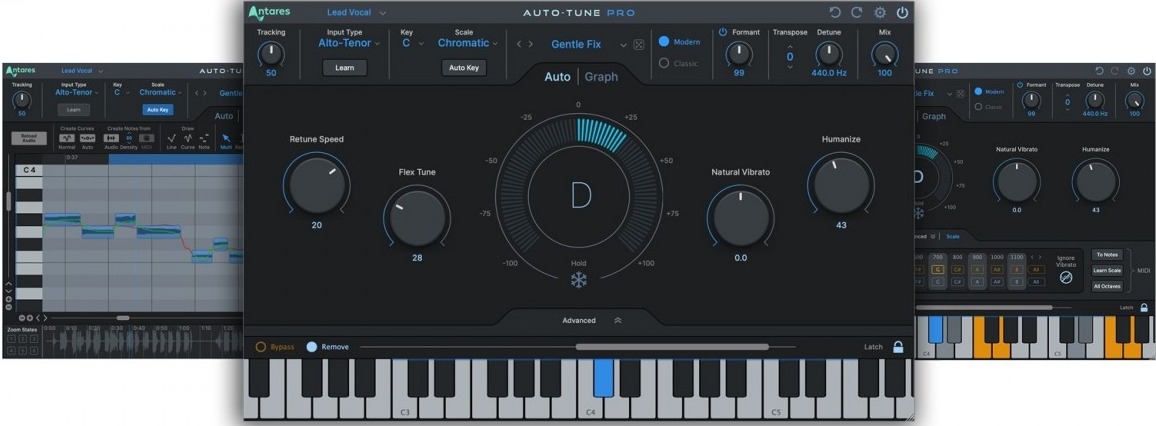The height and width of the screenshot is (426, 1156).
Task: Click the Note draw tool in graph window
Action: click(204, 138)
